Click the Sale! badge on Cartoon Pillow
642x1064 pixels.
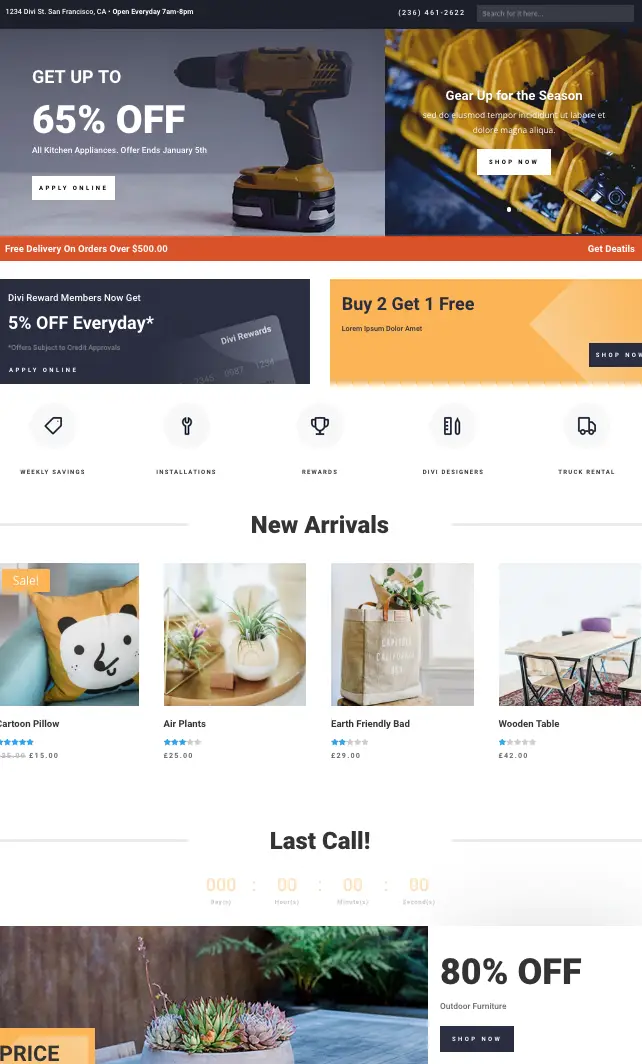(x=25, y=580)
